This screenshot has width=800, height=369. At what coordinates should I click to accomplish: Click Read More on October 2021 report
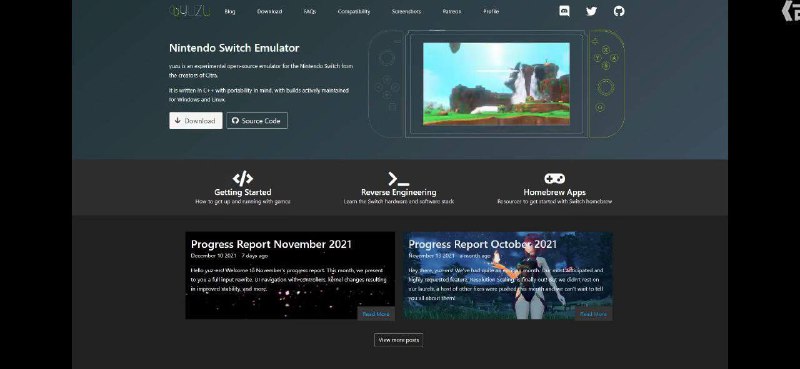[x=593, y=314]
